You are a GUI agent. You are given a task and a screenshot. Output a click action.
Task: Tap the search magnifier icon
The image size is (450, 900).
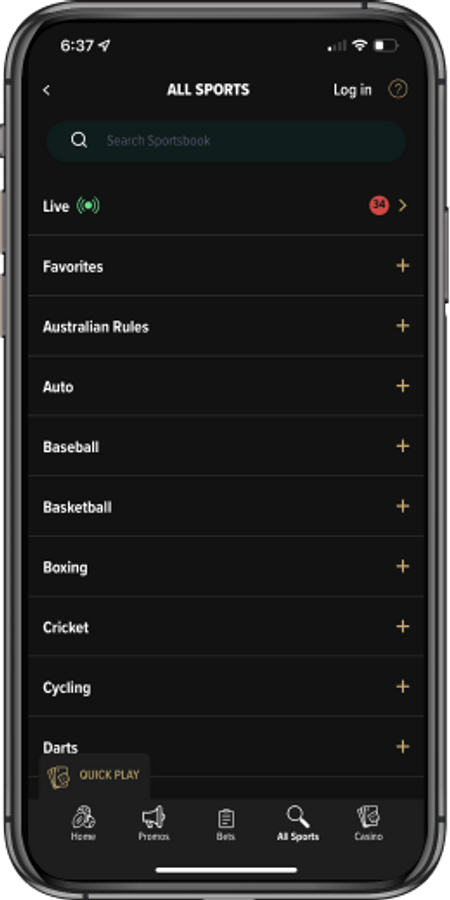(x=79, y=140)
